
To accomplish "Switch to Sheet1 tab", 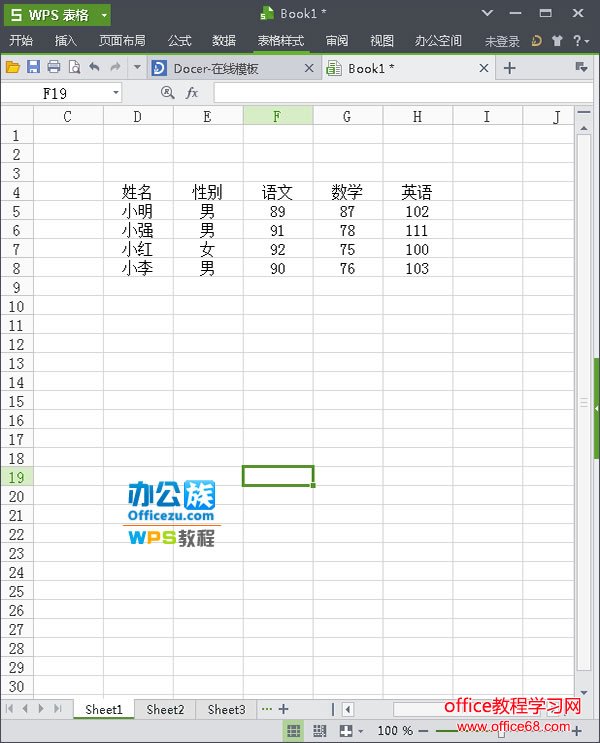I will (x=104, y=709).
